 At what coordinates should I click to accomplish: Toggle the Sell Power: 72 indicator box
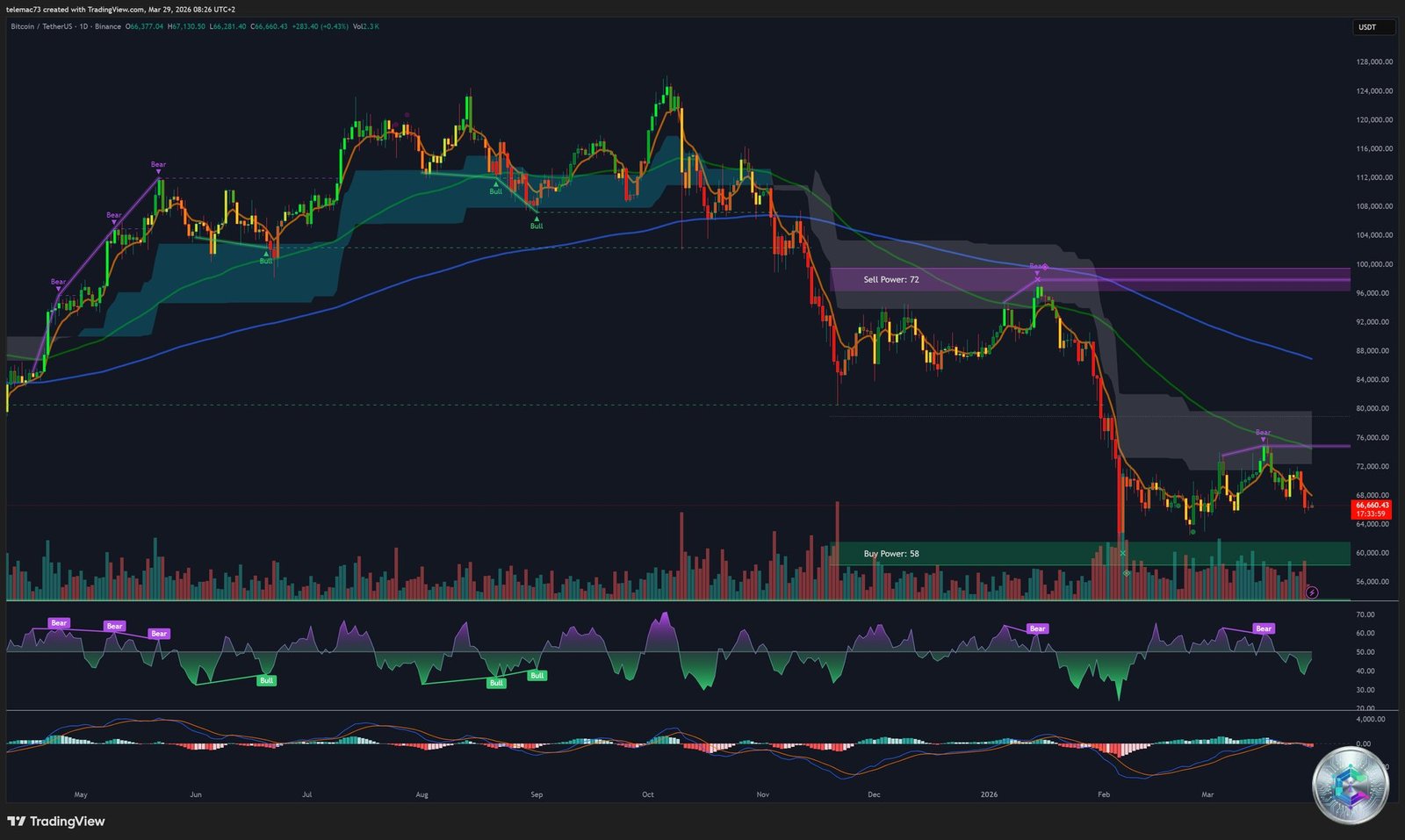[891, 278]
